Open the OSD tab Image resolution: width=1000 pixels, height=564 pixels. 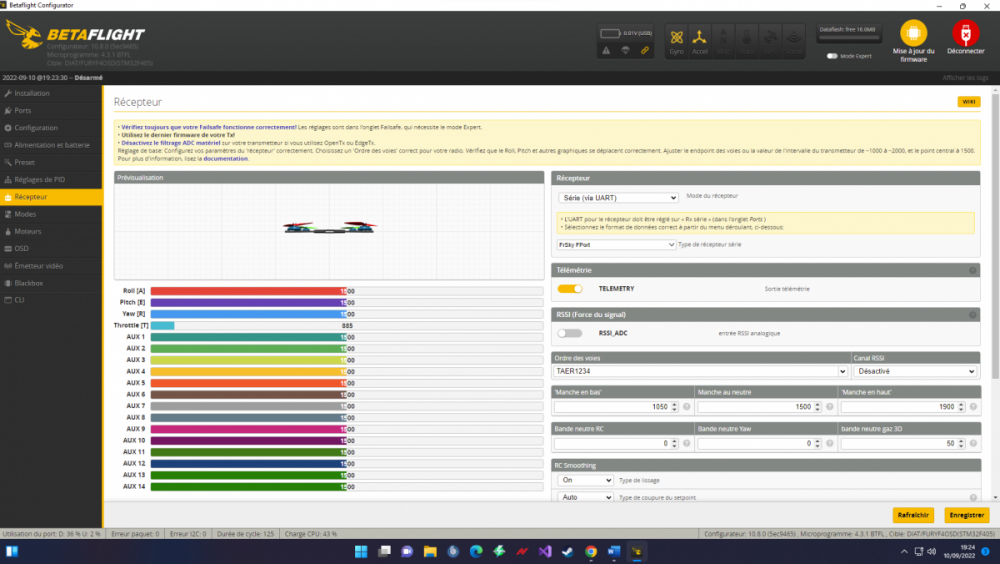(51, 248)
